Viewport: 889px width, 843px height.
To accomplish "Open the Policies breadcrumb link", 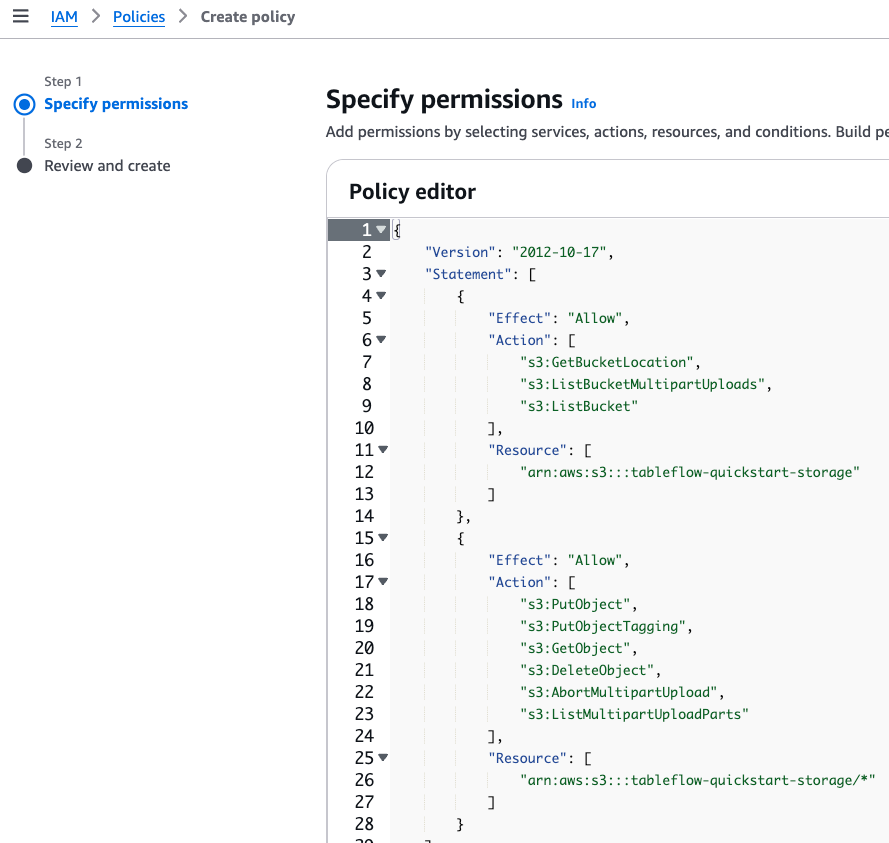I will coord(138,16).
